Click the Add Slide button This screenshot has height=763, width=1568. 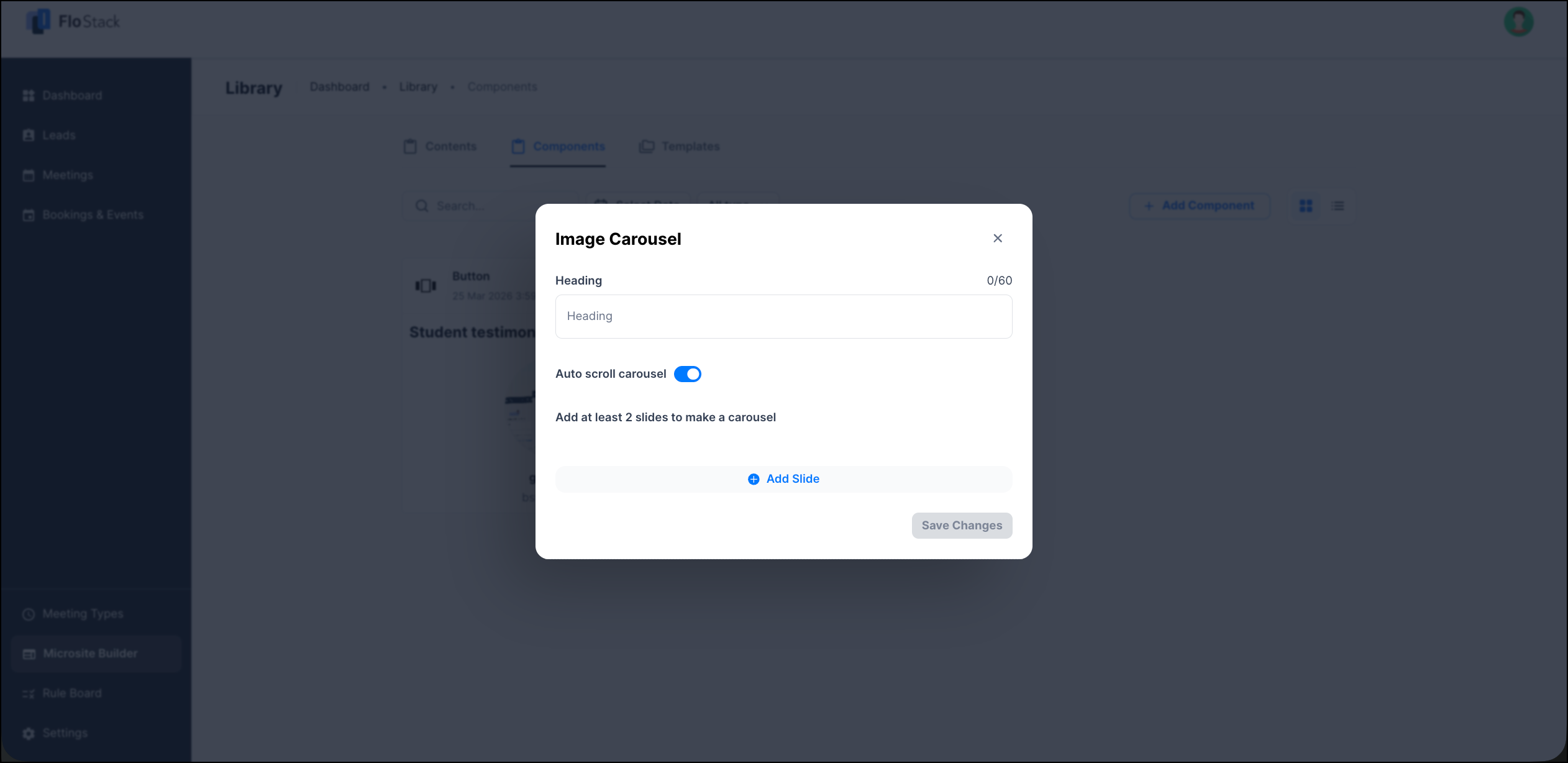coord(783,479)
